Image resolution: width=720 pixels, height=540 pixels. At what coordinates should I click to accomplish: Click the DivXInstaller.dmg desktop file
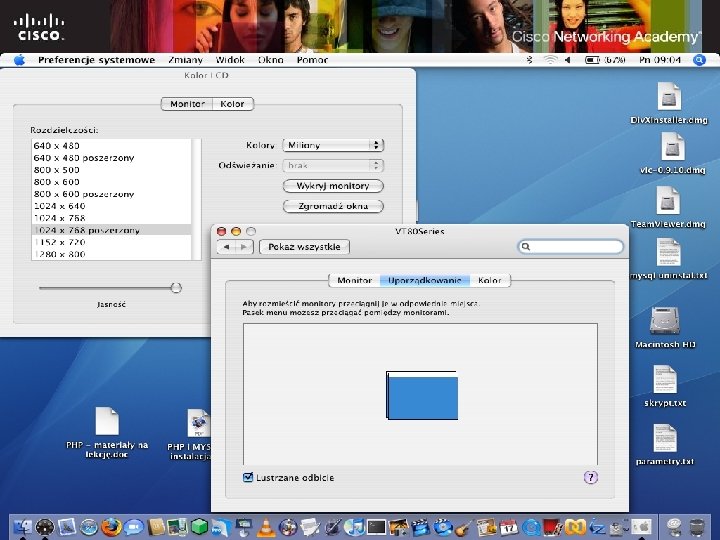coord(668,97)
